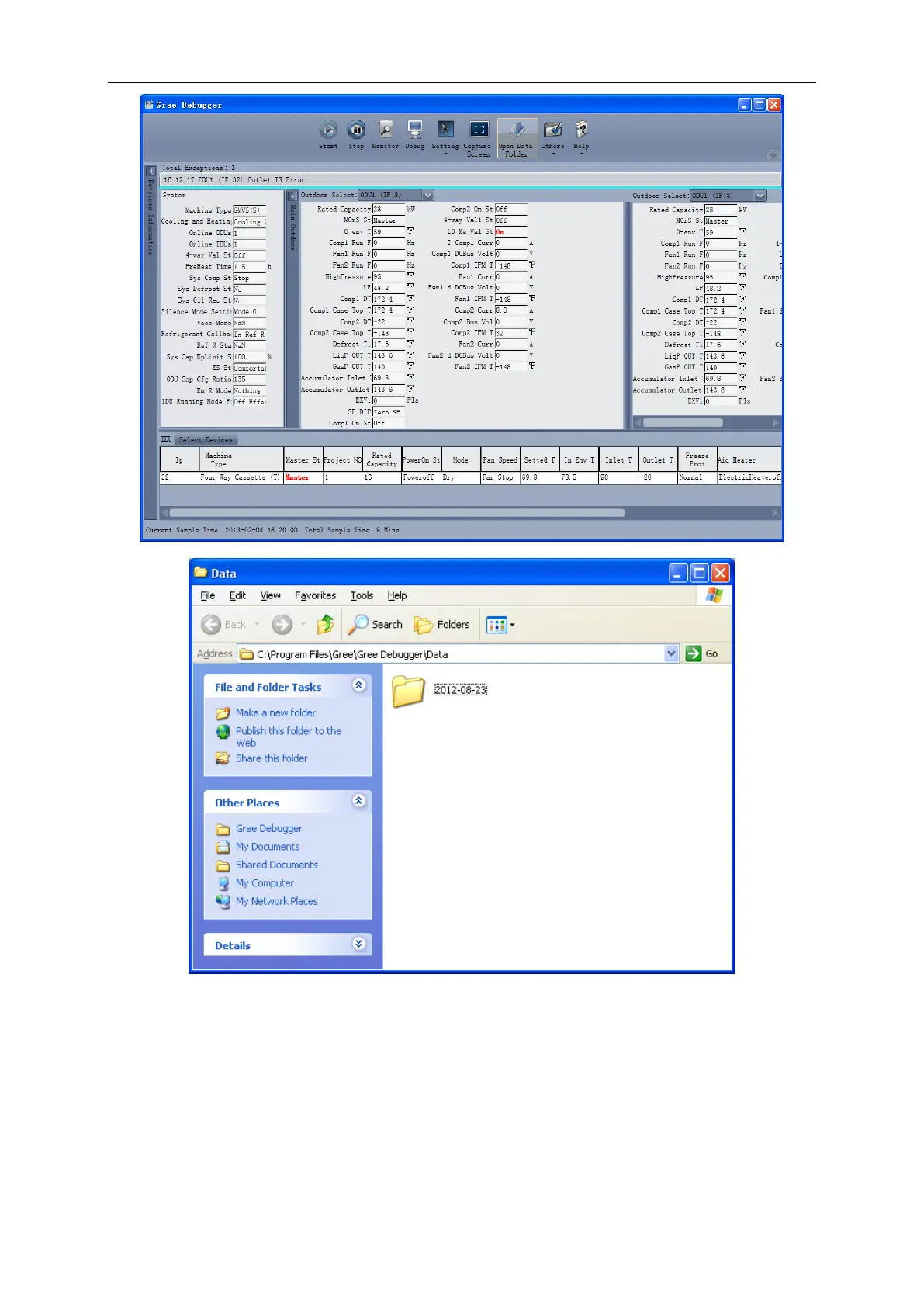Click the green Go arrow button
Screen dimensions: 924x1307
(694, 653)
